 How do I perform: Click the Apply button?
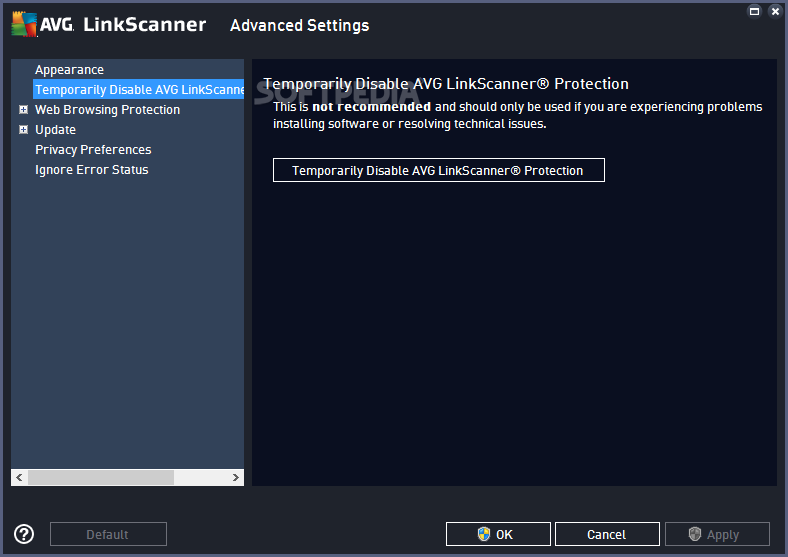(x=717, y=534)
